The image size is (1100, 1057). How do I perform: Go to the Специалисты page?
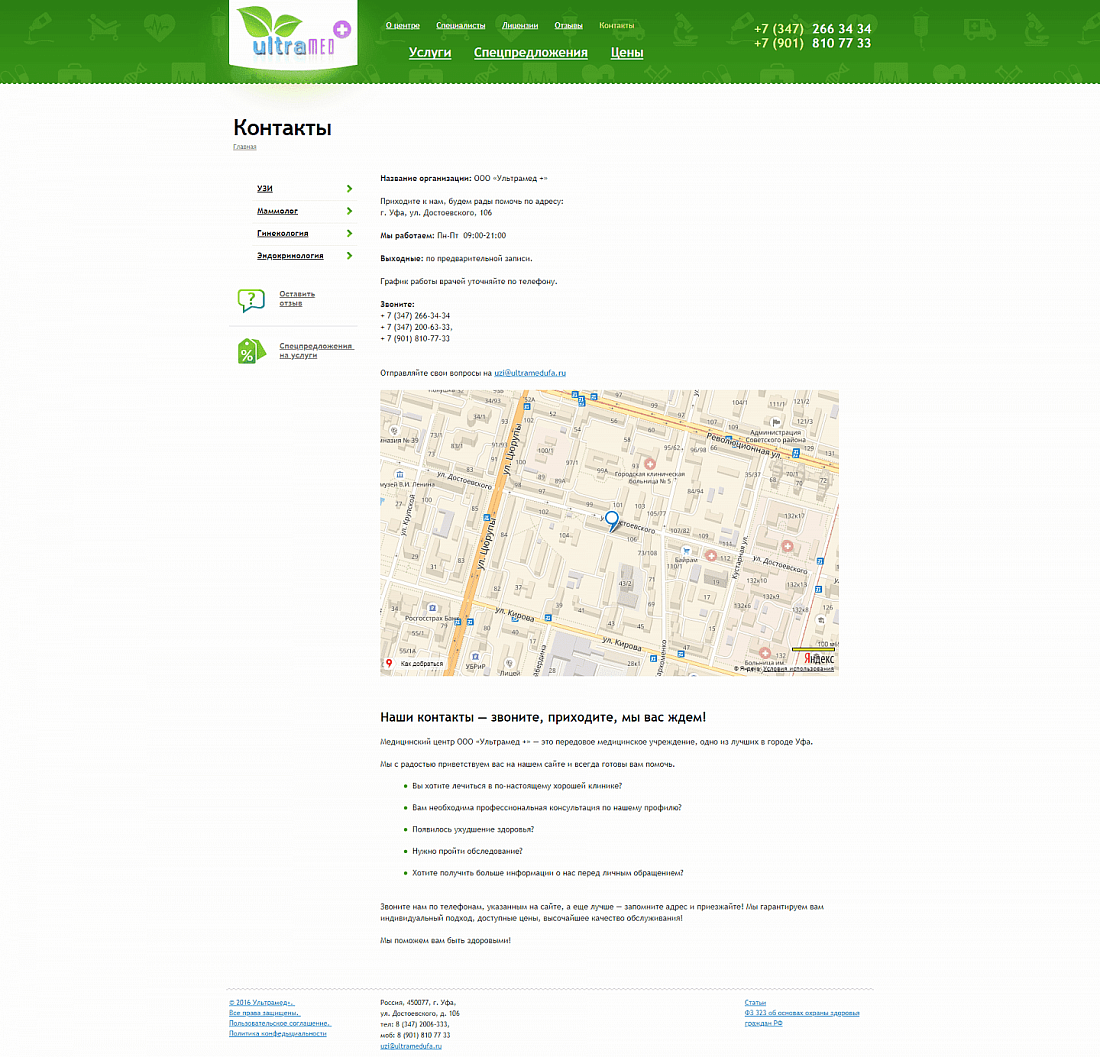coord(460,25)
